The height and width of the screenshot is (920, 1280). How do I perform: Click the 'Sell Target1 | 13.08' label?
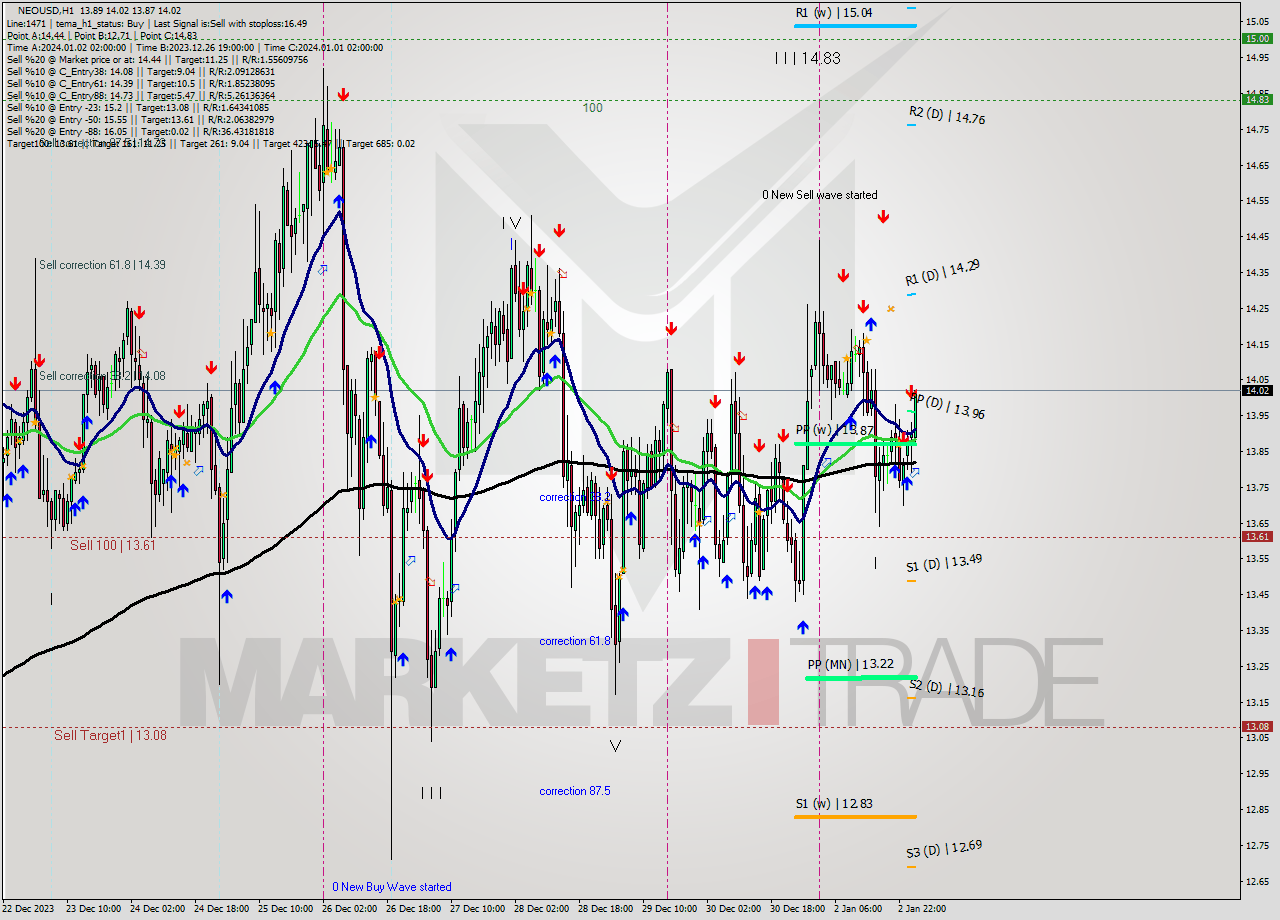click(110, 735)
